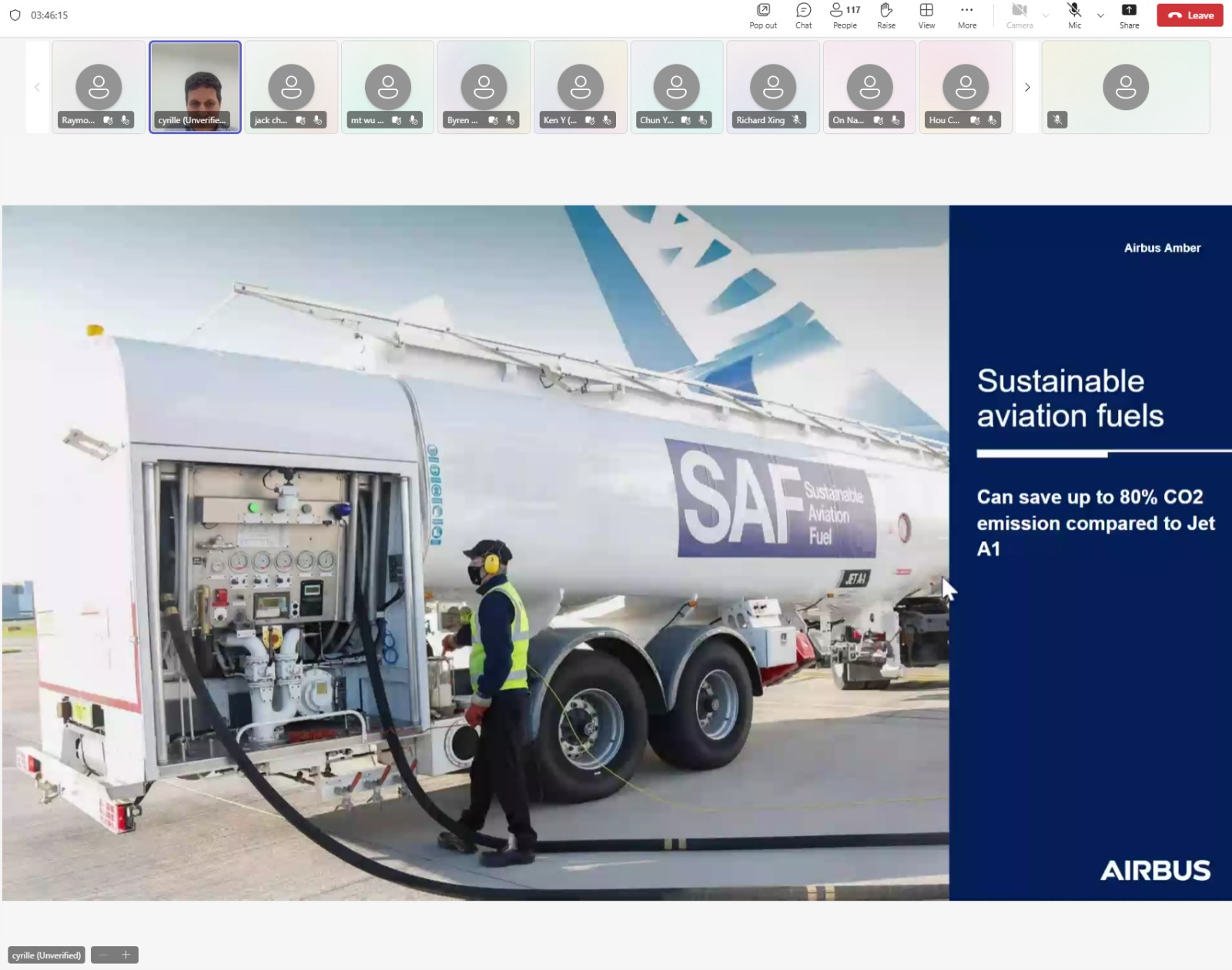The image size is (1232, 970).
Task: Leave the meeting
Action: [x=1190, y=15]
